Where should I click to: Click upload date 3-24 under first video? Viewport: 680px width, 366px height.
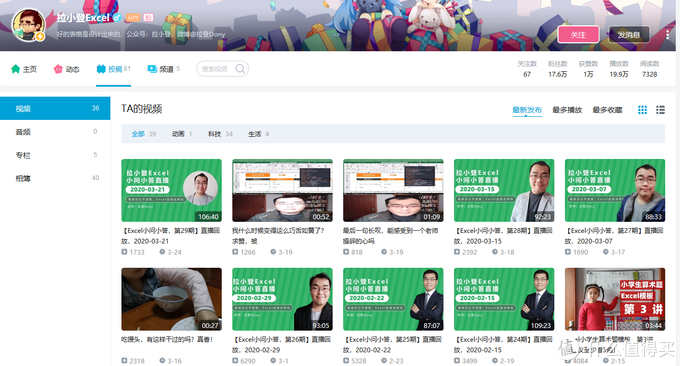coord(170,252)
